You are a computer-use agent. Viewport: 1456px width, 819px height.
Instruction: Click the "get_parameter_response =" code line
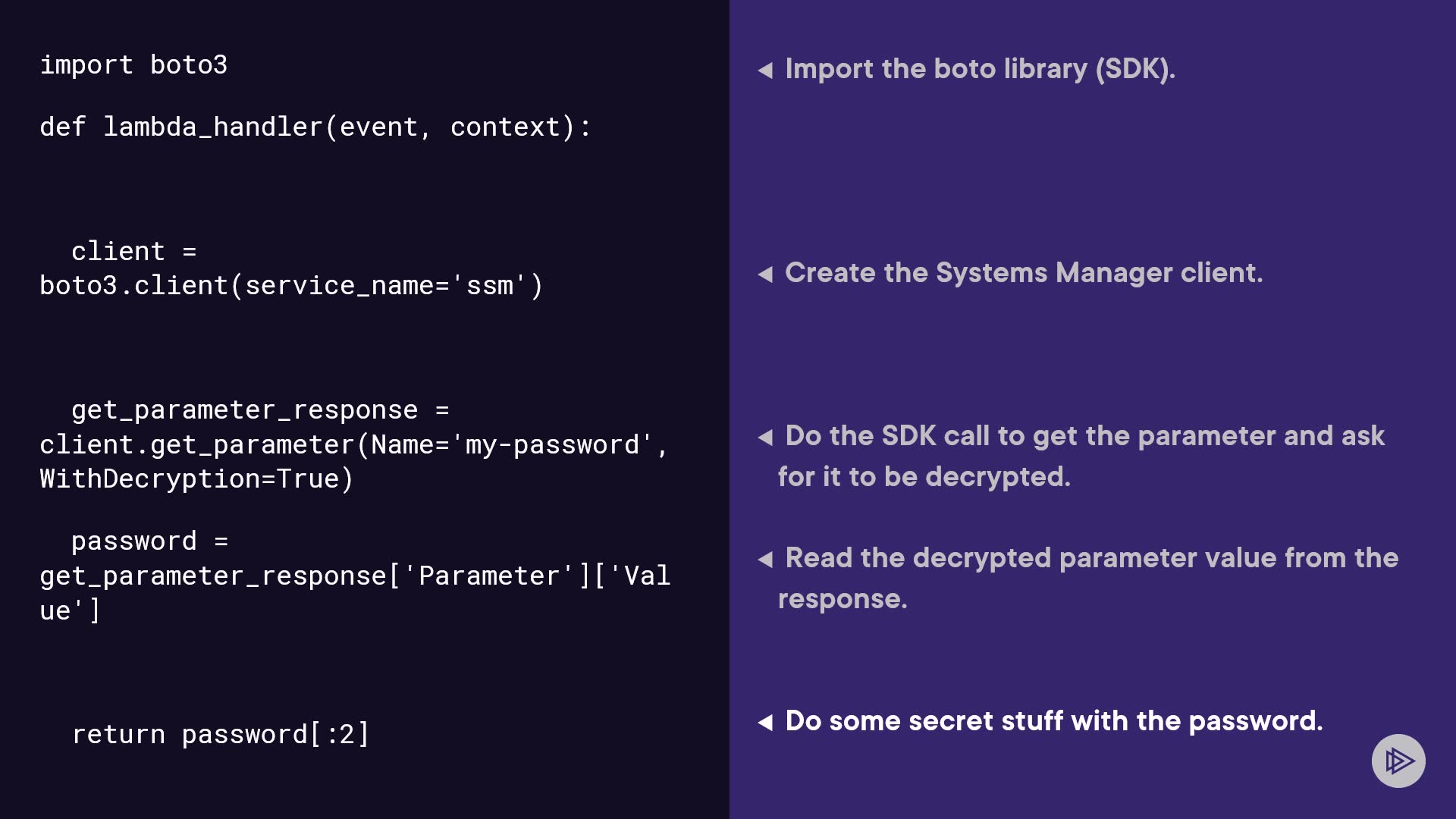[x=259, y=410]
